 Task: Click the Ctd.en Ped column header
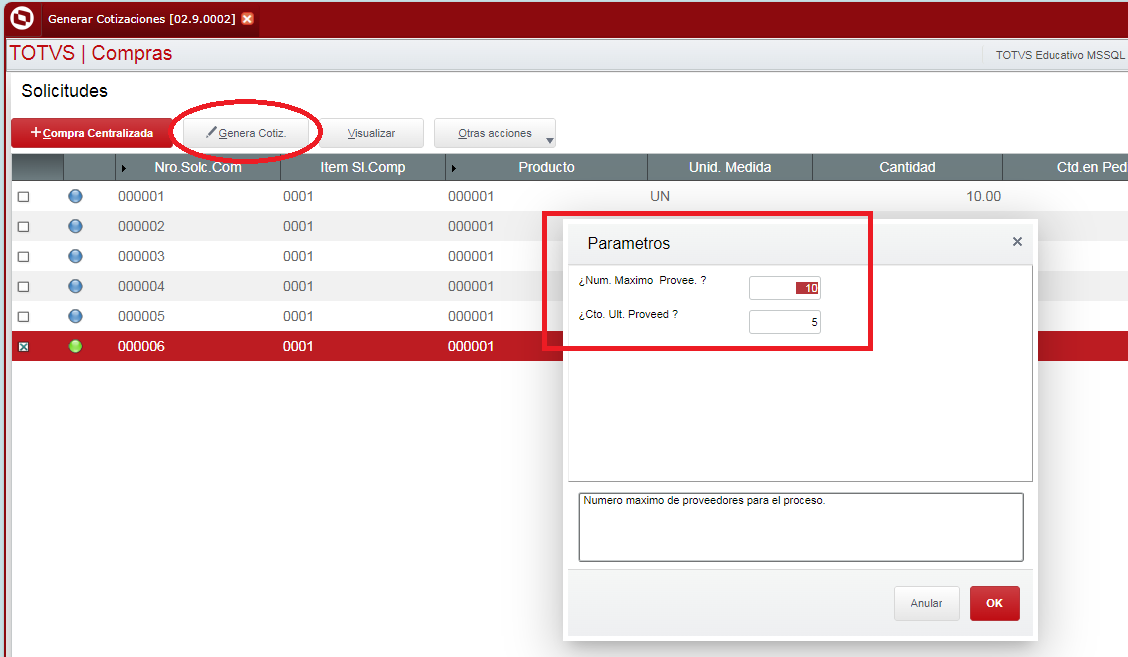click(x=1065, y=167)
